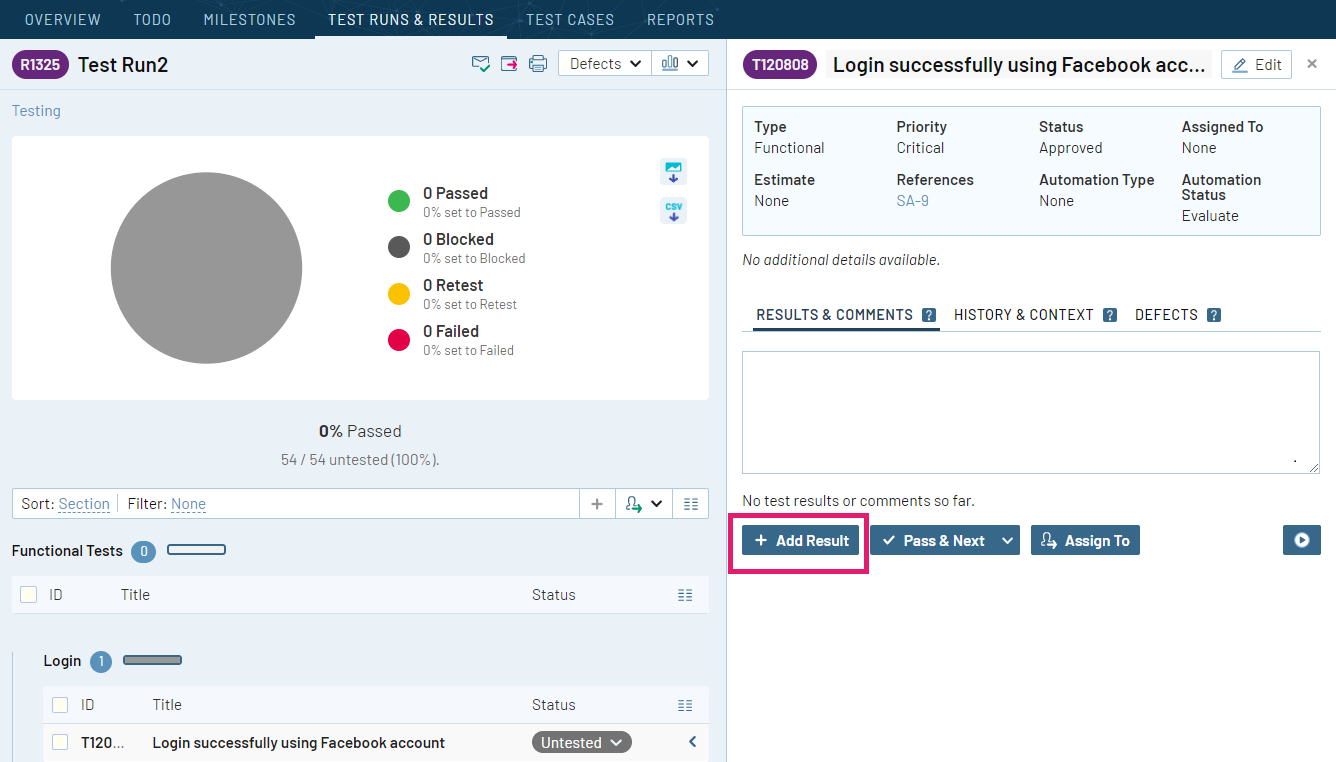Open email notification settings for Test Run2

481,63
